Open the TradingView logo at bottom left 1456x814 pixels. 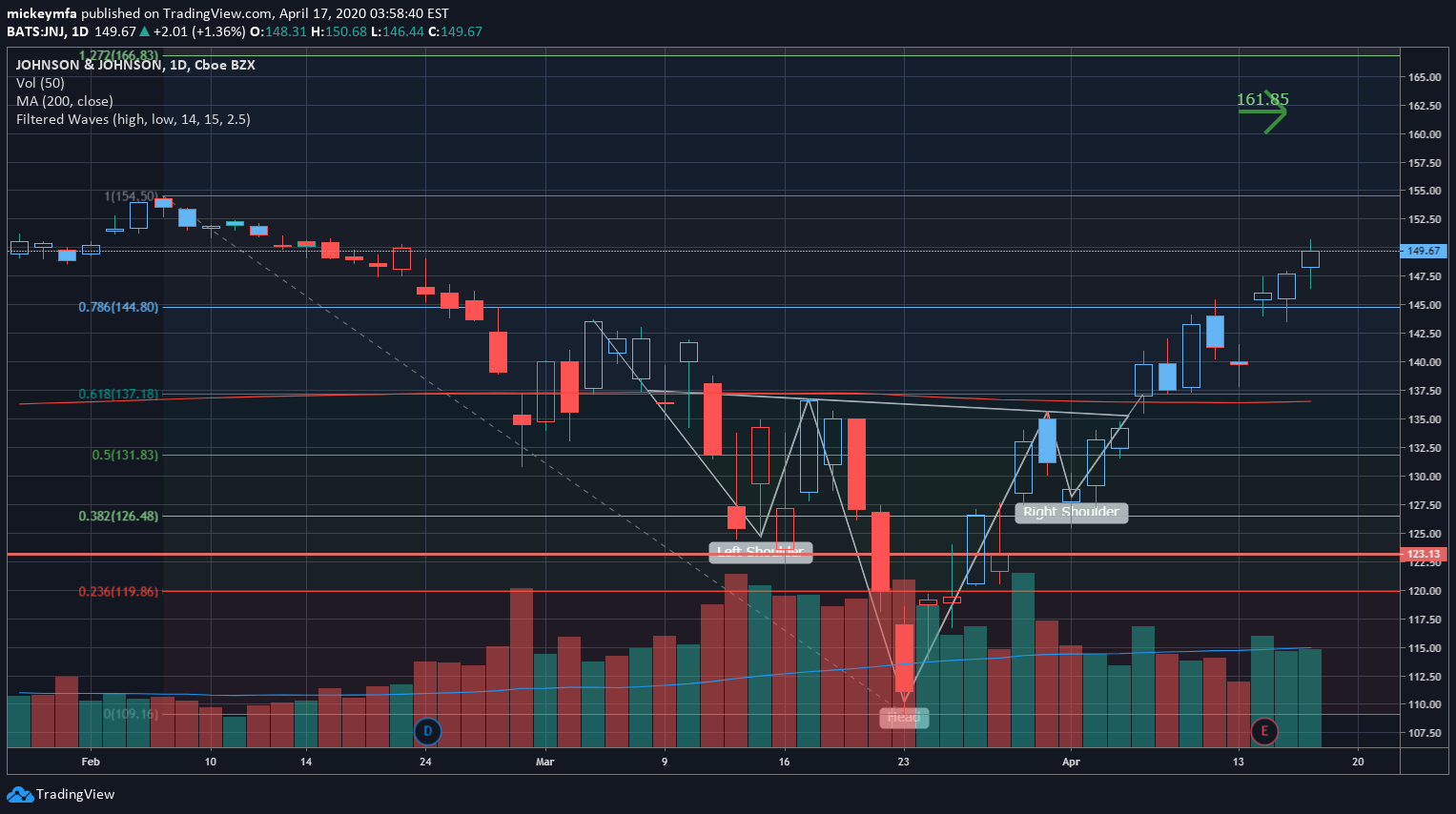pyautogui.click(x=61, y=794)
